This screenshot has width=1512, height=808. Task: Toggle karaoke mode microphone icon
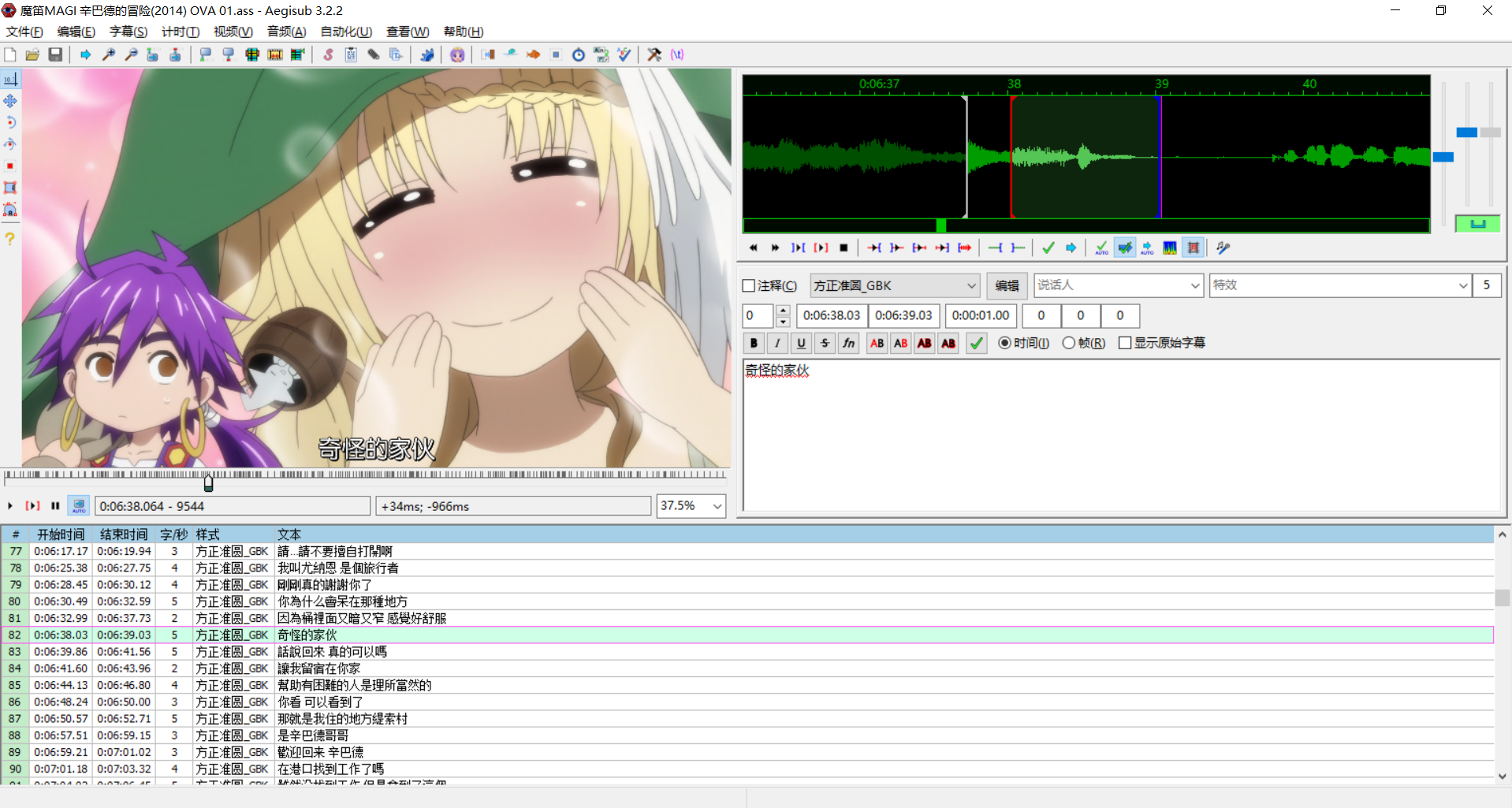(1223, 248)
